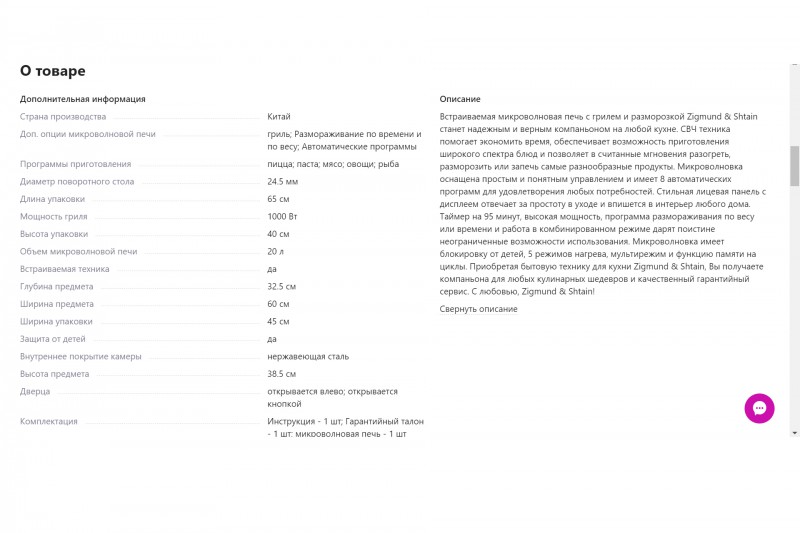Click the scrollbar up arrow
Screen dimensions: 800x533
coord(795,66)
